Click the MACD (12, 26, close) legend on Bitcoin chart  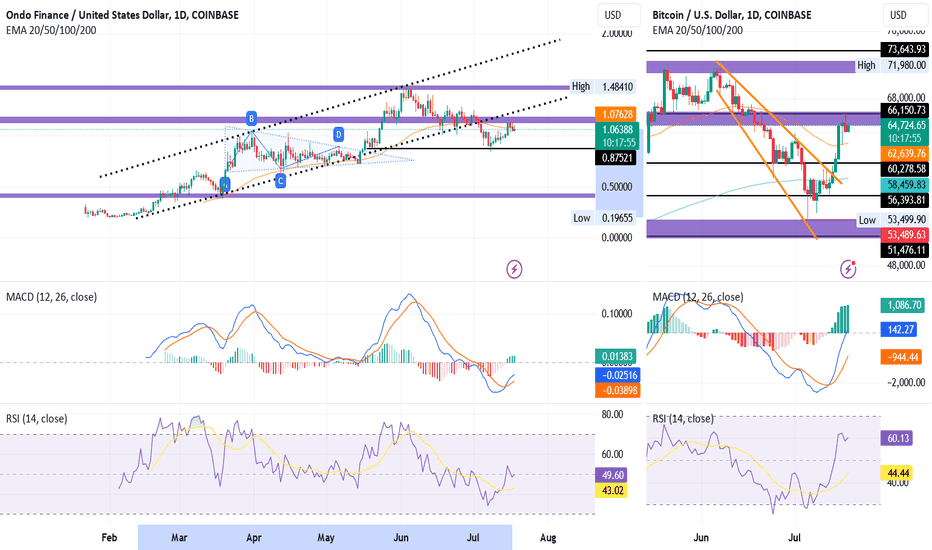tap(698, 297)
